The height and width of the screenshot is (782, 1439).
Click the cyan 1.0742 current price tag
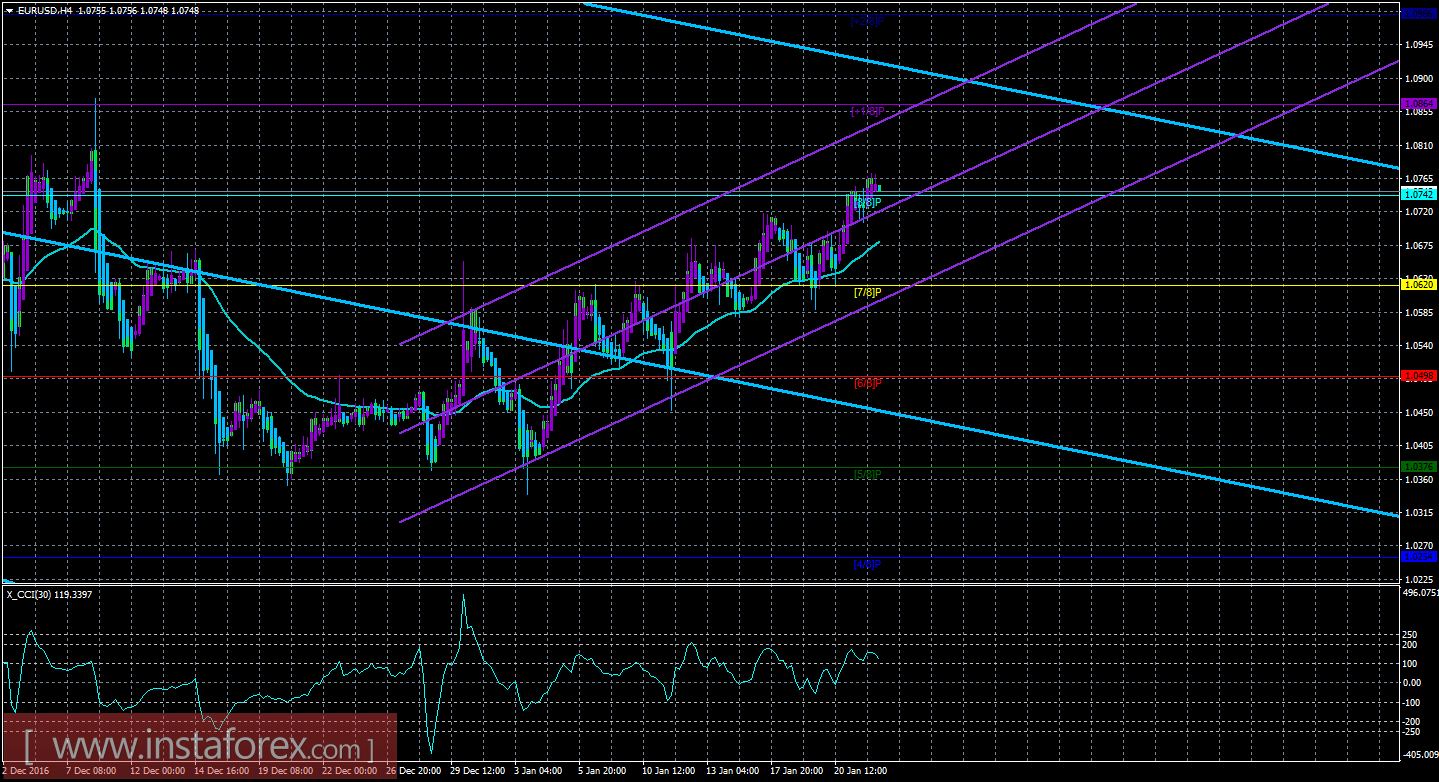point(1419,194)
